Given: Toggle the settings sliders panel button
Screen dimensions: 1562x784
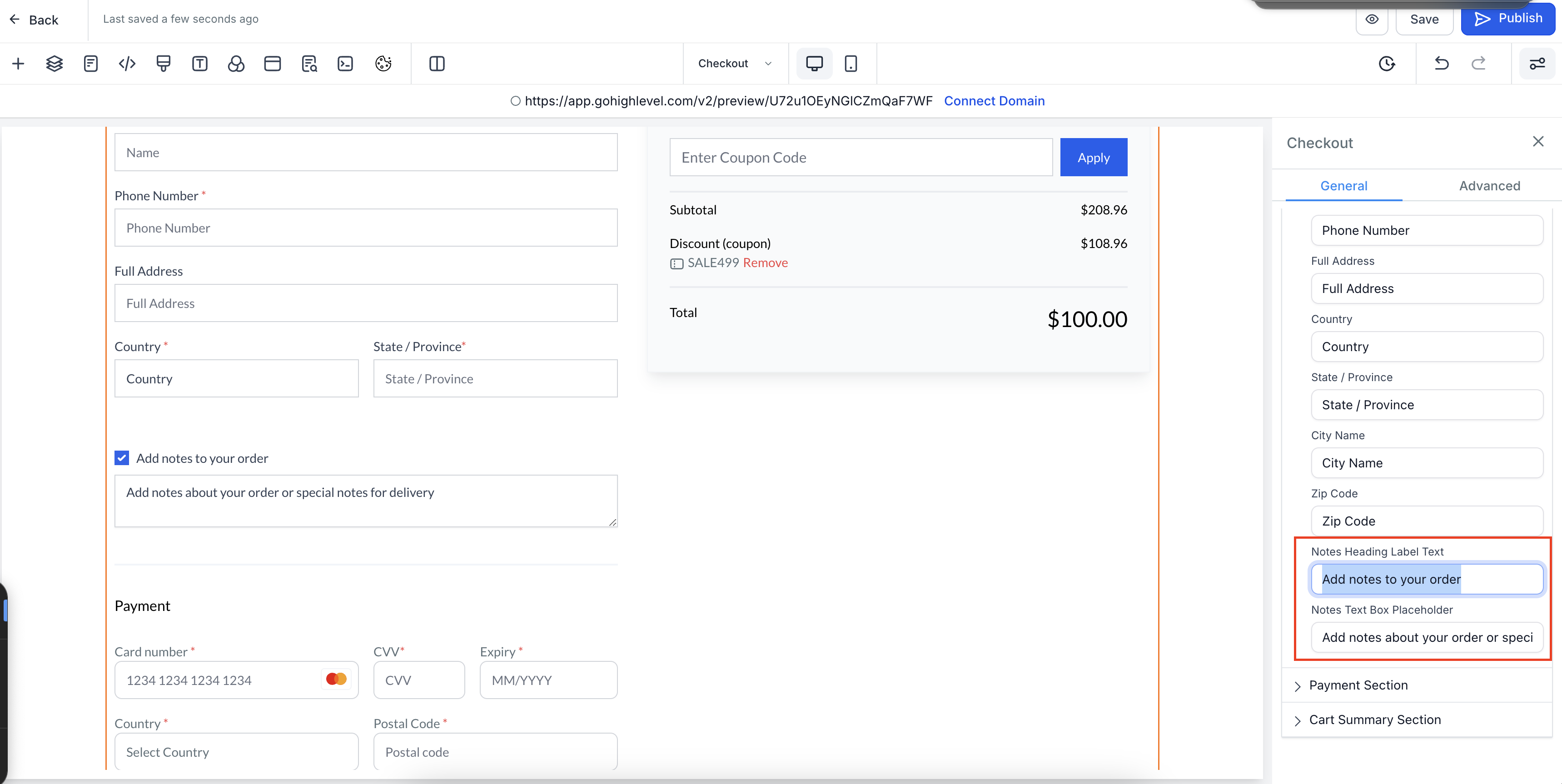Looking at the screenshot, I should tap(1537, 64).
